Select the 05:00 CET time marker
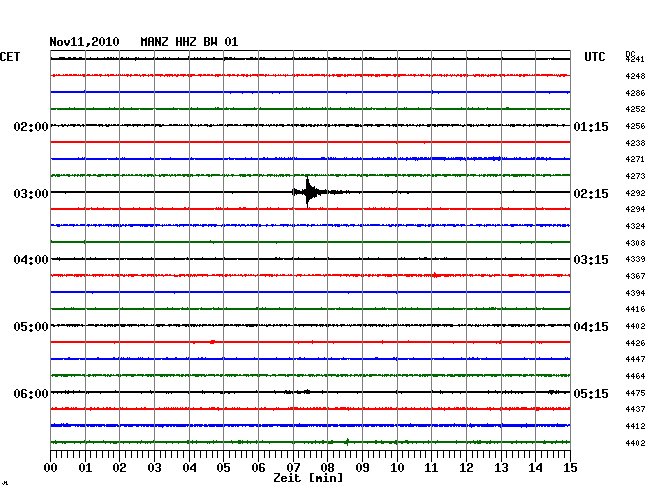This screenshot has height=494, width=650. click(31, 327)
